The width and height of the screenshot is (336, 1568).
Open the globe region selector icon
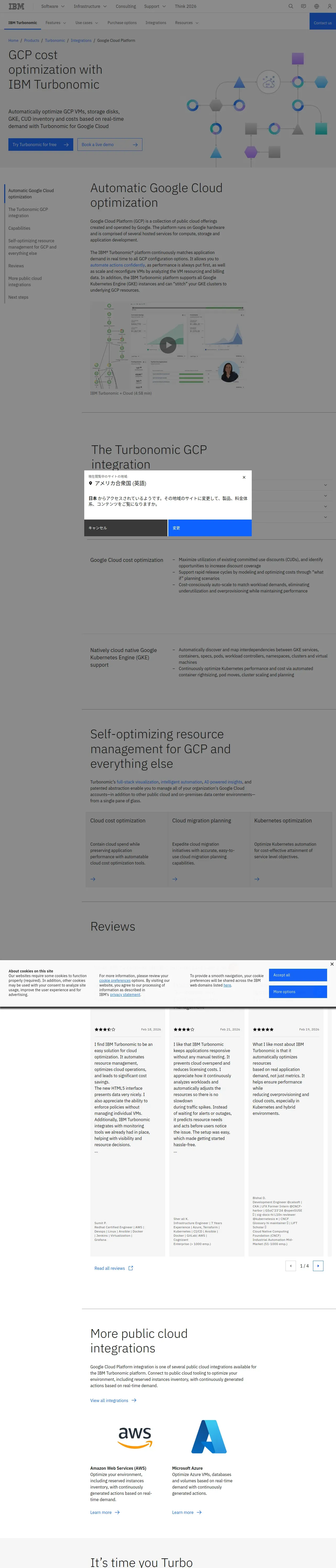[316, 6]
